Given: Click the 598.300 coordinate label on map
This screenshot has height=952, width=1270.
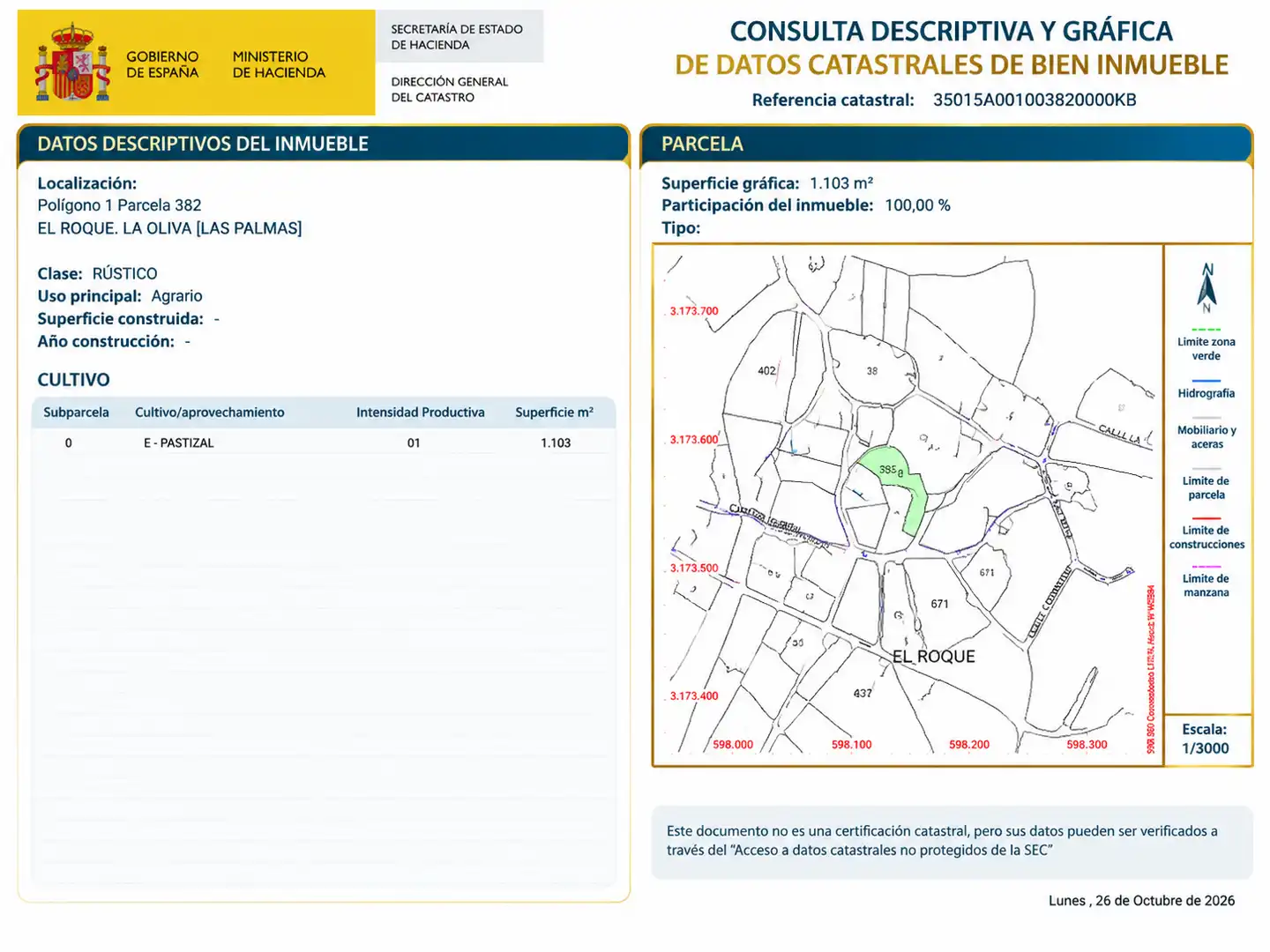Looking at the screenshot, I should point(1087,745).
